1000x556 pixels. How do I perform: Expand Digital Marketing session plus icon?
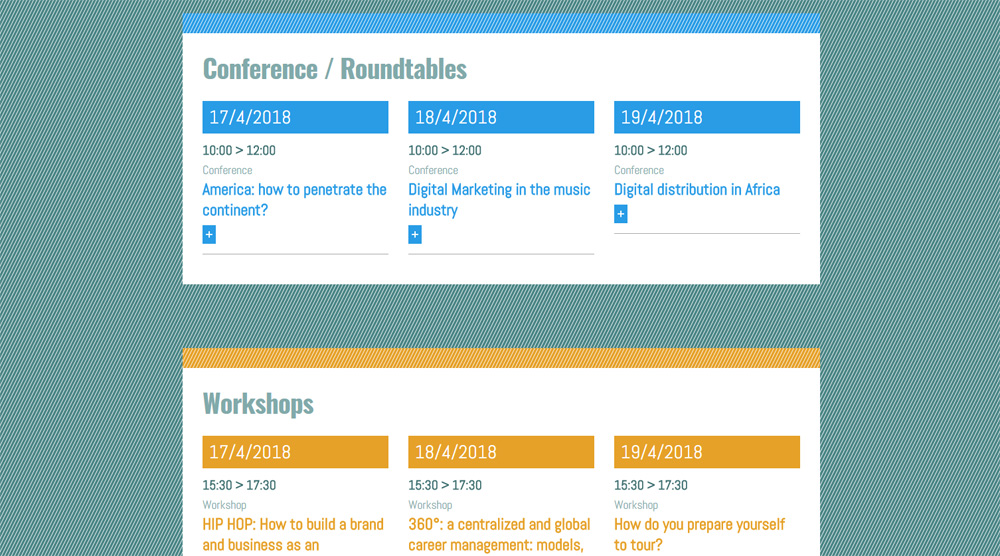point(415,235)
